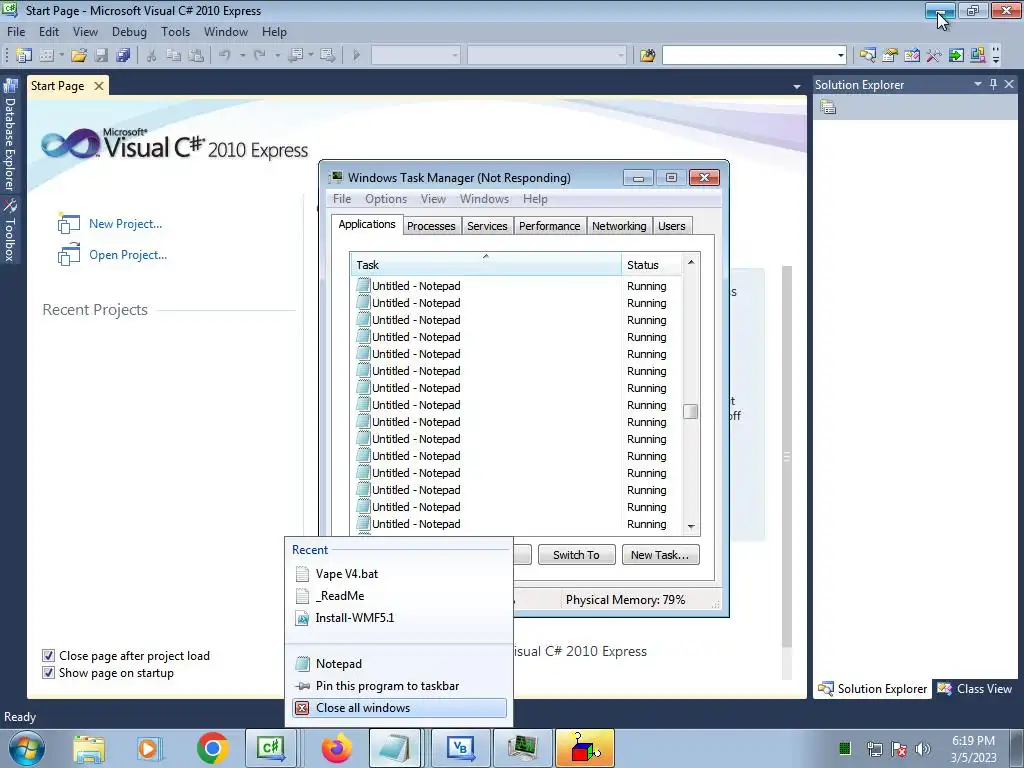Click Task Manager list scroll up arrow
Viewport: 1024px width, 768px height.
(x=691, y=262)
